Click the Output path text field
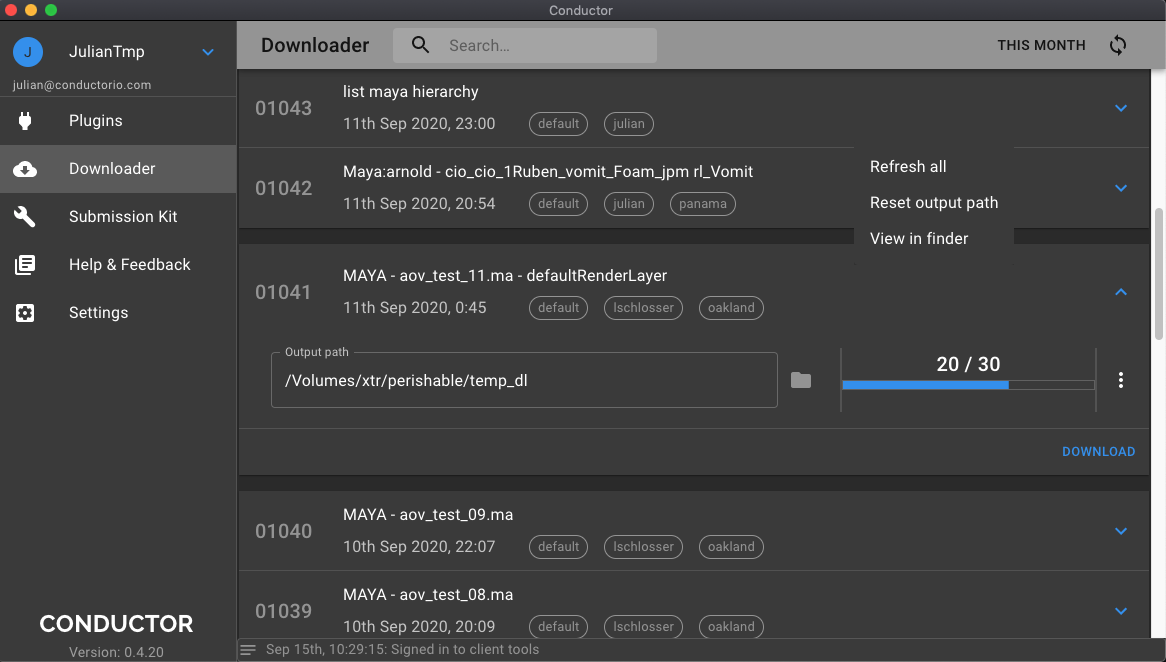The height and width of the screenshot is (662, 1166). click(524, 380)
